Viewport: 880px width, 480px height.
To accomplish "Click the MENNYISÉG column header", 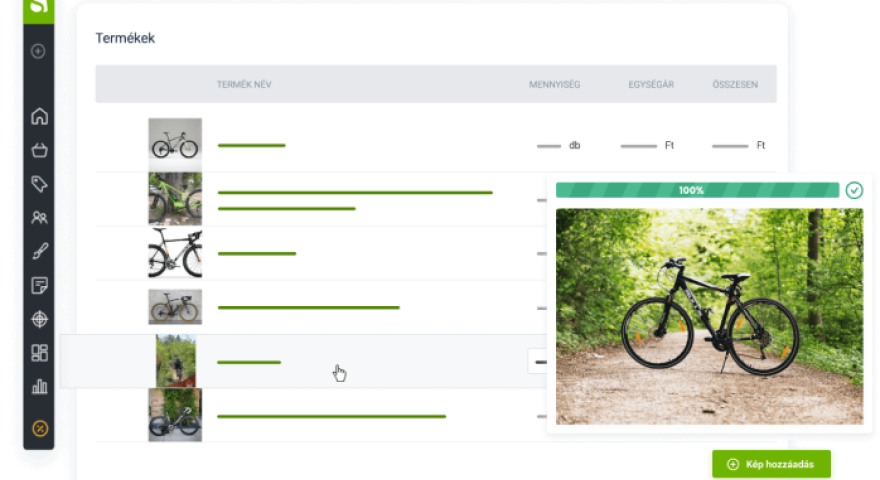I will click(x=554, y=84).
